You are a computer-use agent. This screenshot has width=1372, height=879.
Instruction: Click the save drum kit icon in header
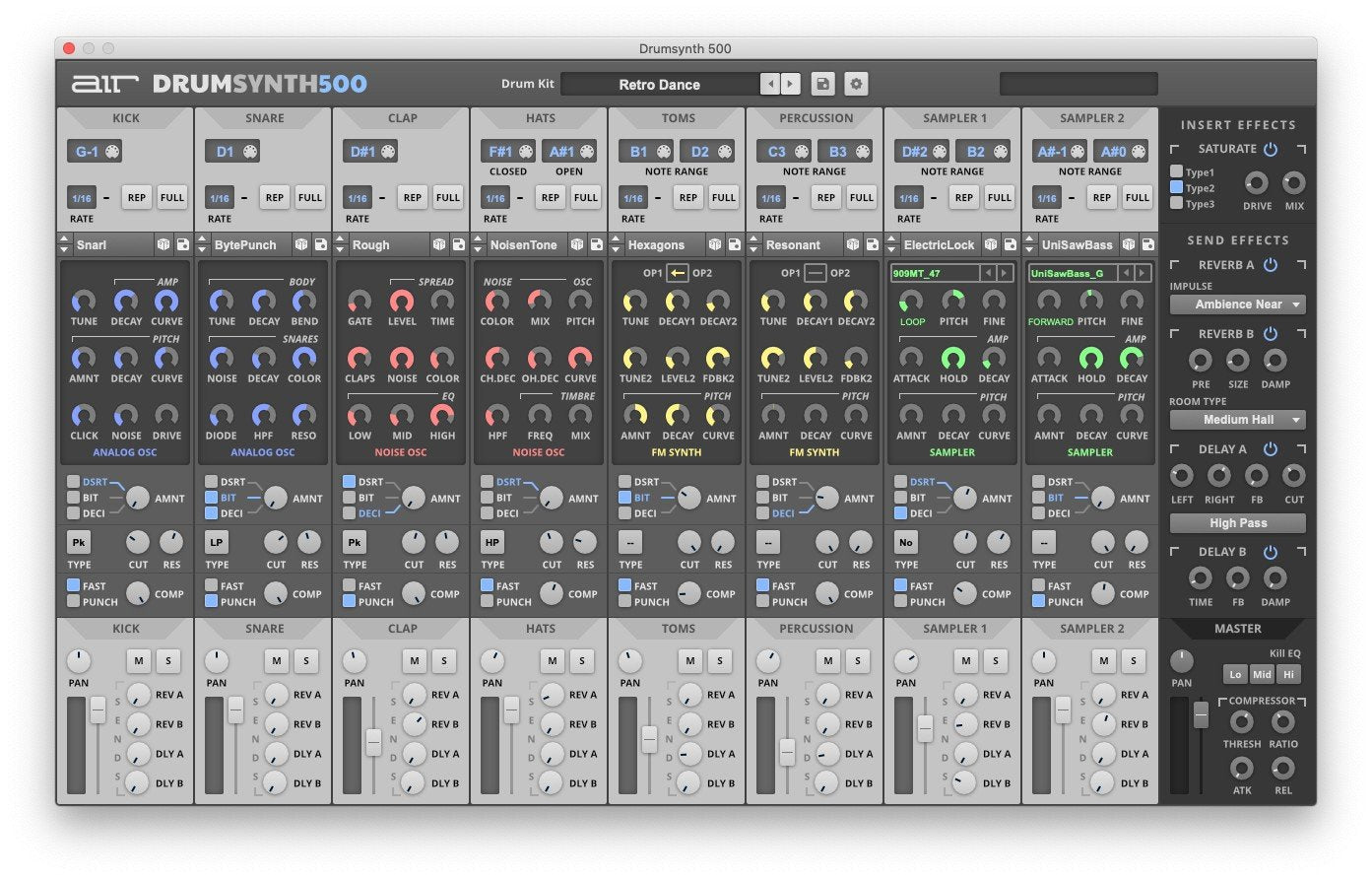[x=822, y=84]
